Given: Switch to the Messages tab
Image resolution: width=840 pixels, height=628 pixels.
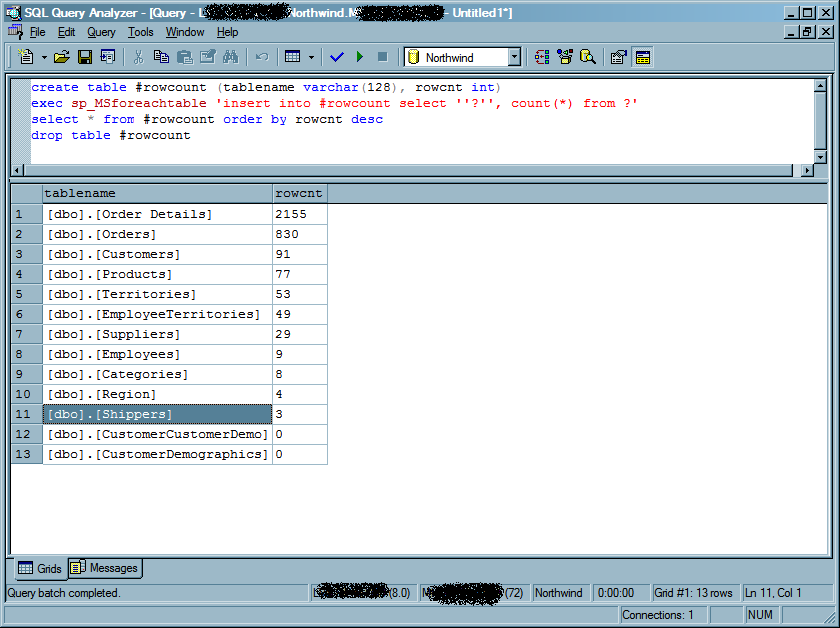Looking at the screenshot, I should coord(104,568).
